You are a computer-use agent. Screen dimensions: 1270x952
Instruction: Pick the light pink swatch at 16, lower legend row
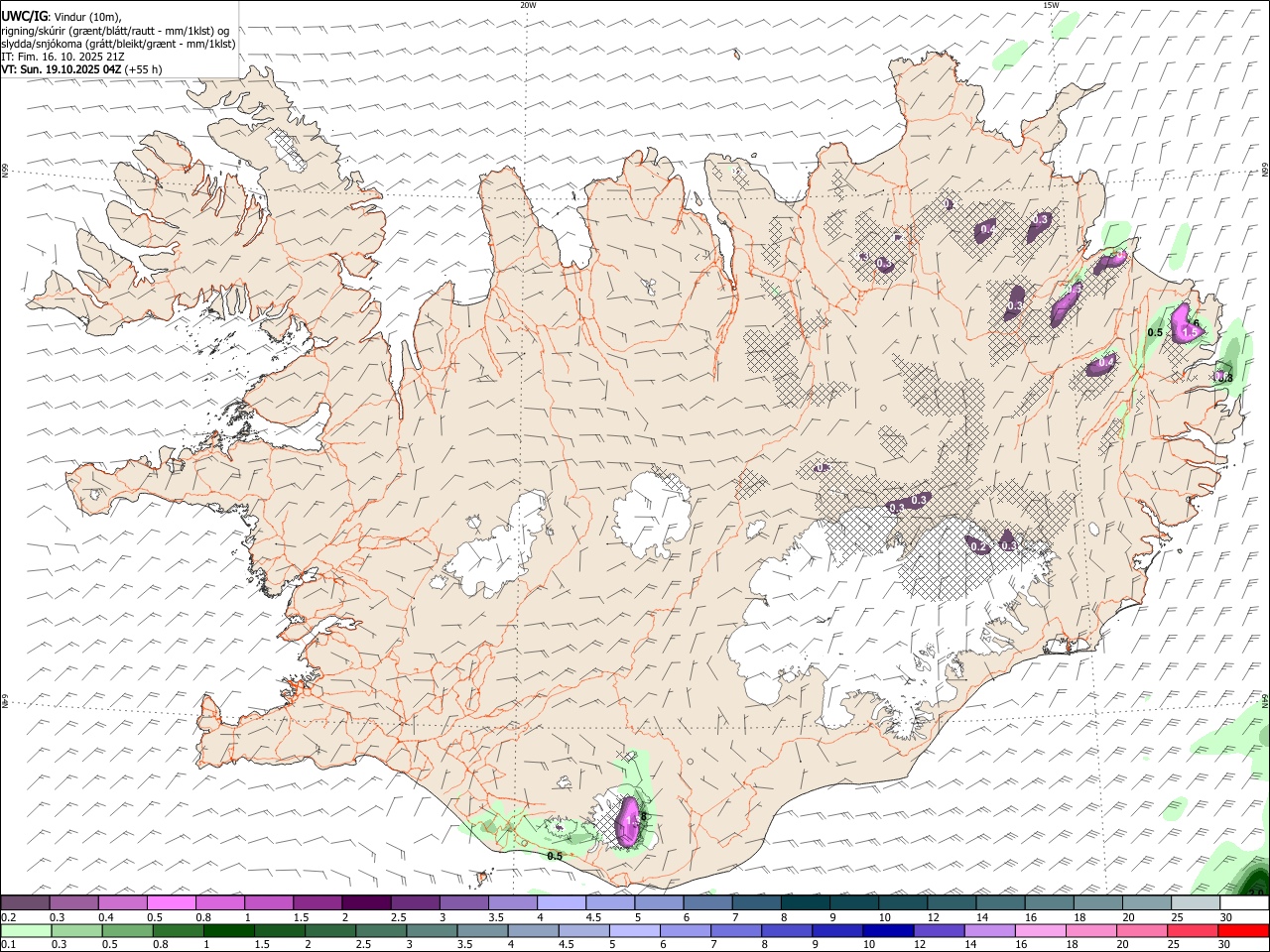click(1041, 930)
